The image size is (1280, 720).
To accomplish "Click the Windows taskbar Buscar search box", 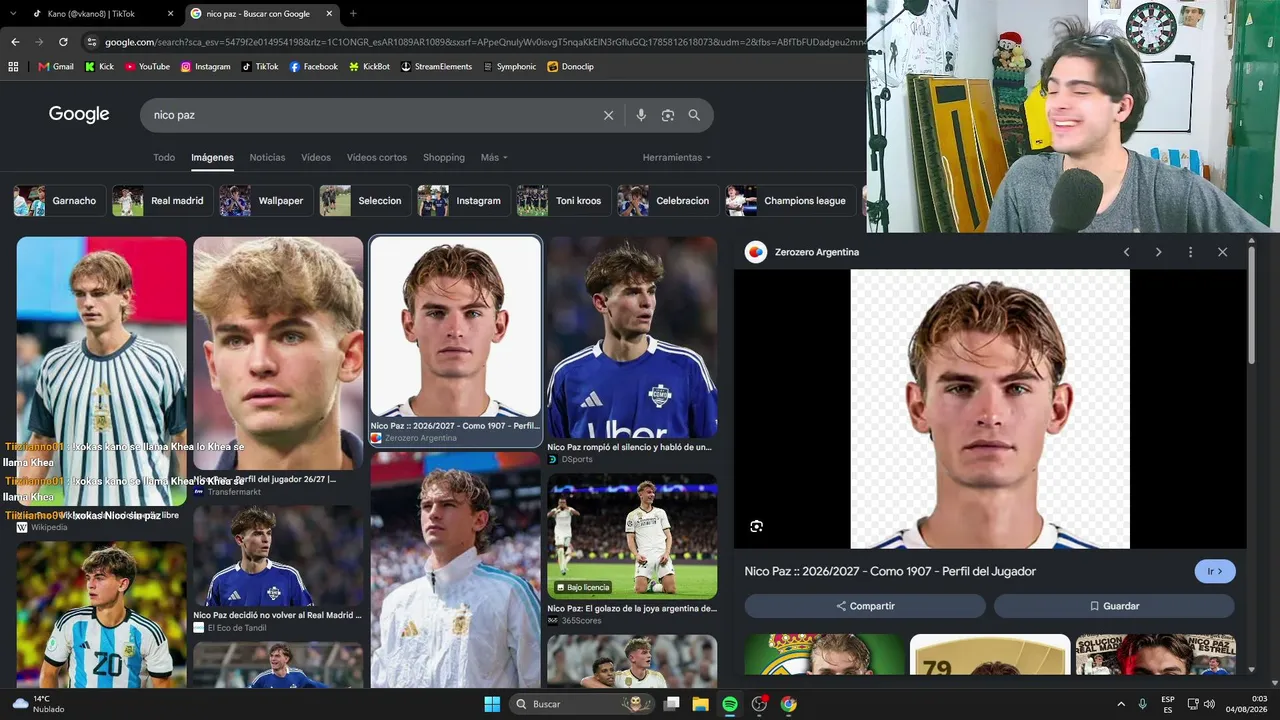I will [582, 704].
